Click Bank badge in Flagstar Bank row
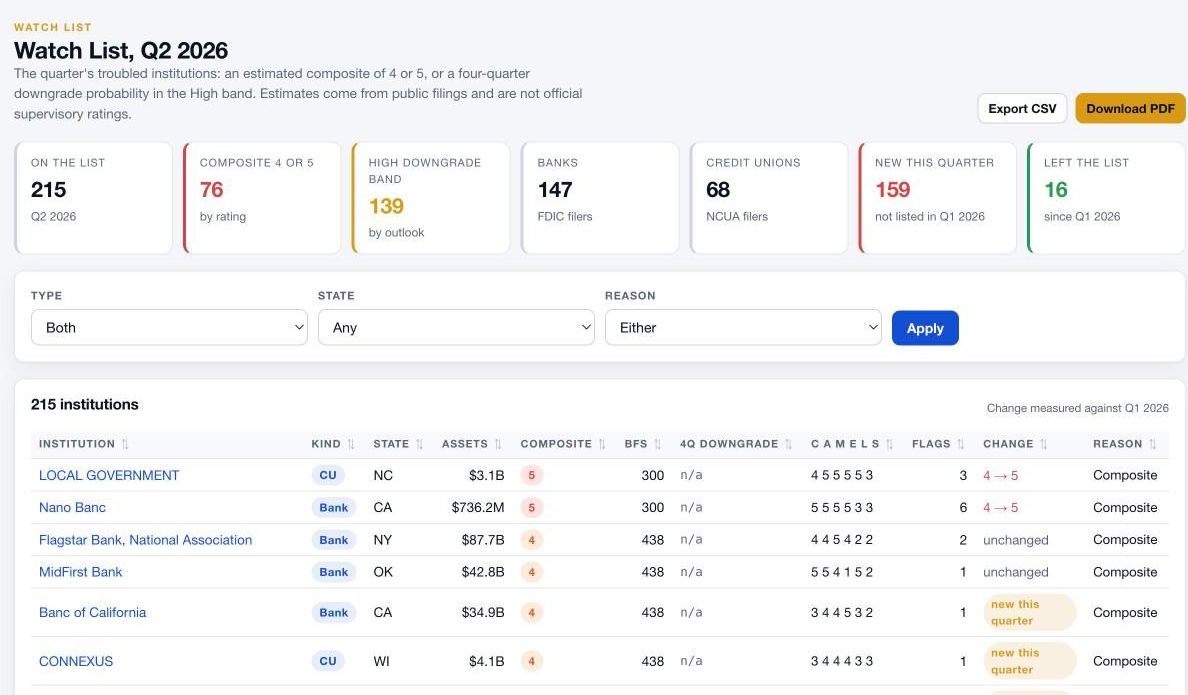 click(x=333, y=540)
